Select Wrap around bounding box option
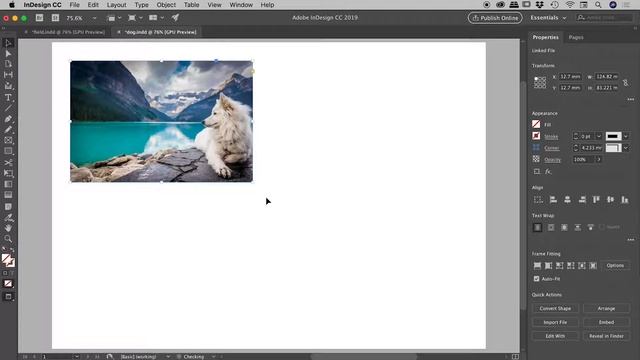 pos(551,227)
